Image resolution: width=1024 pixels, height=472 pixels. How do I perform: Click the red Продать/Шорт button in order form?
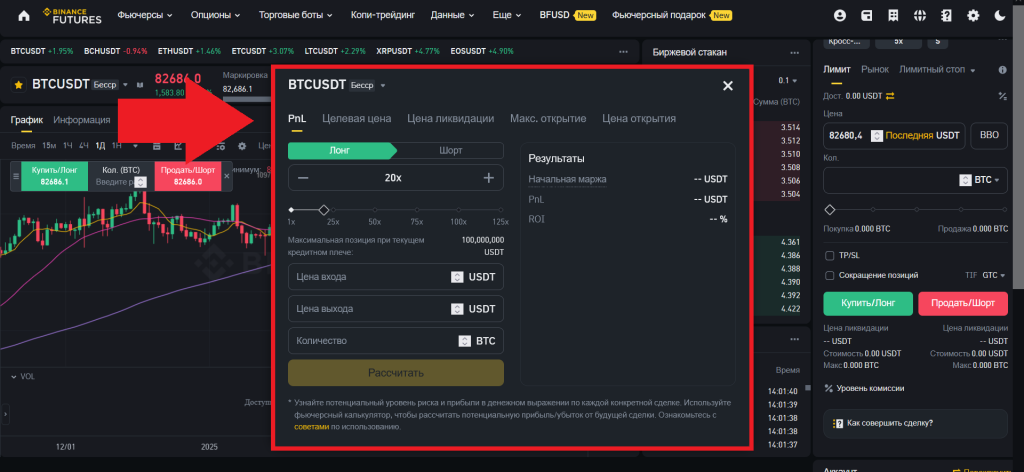963,304
